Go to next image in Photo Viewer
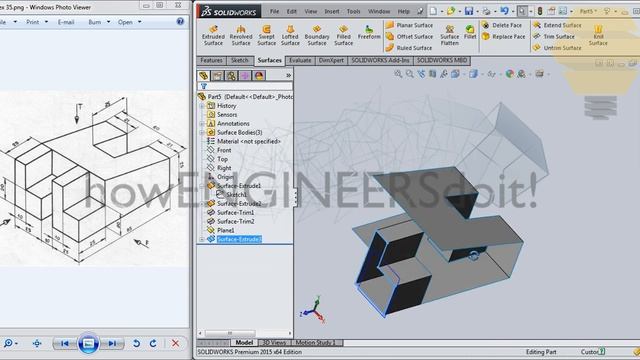This screenshot has width=640, height=360. click(x=111, y=344)
